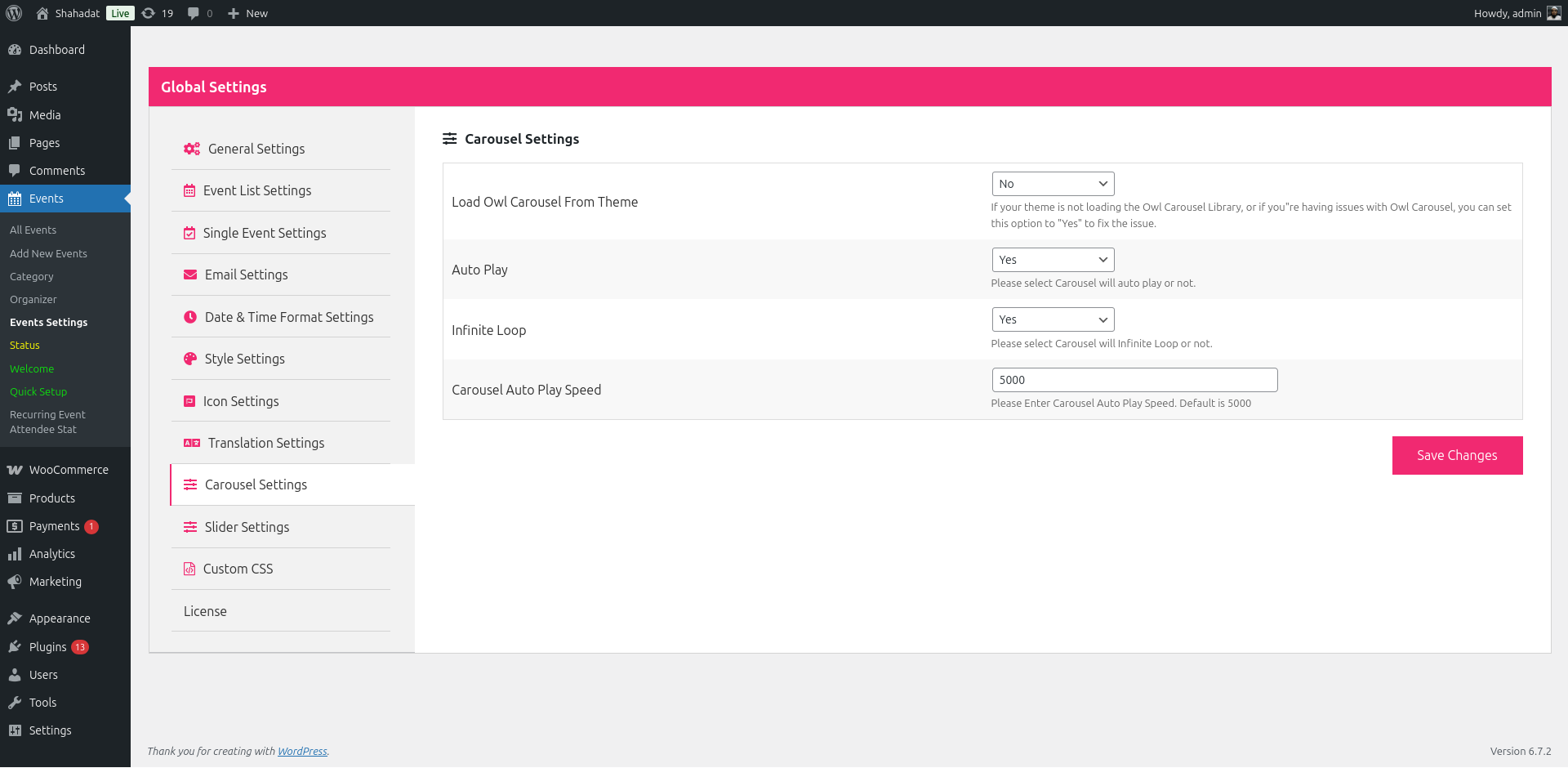
Task: Click the Pages icon in sidebar
Action: pos(15,143)
